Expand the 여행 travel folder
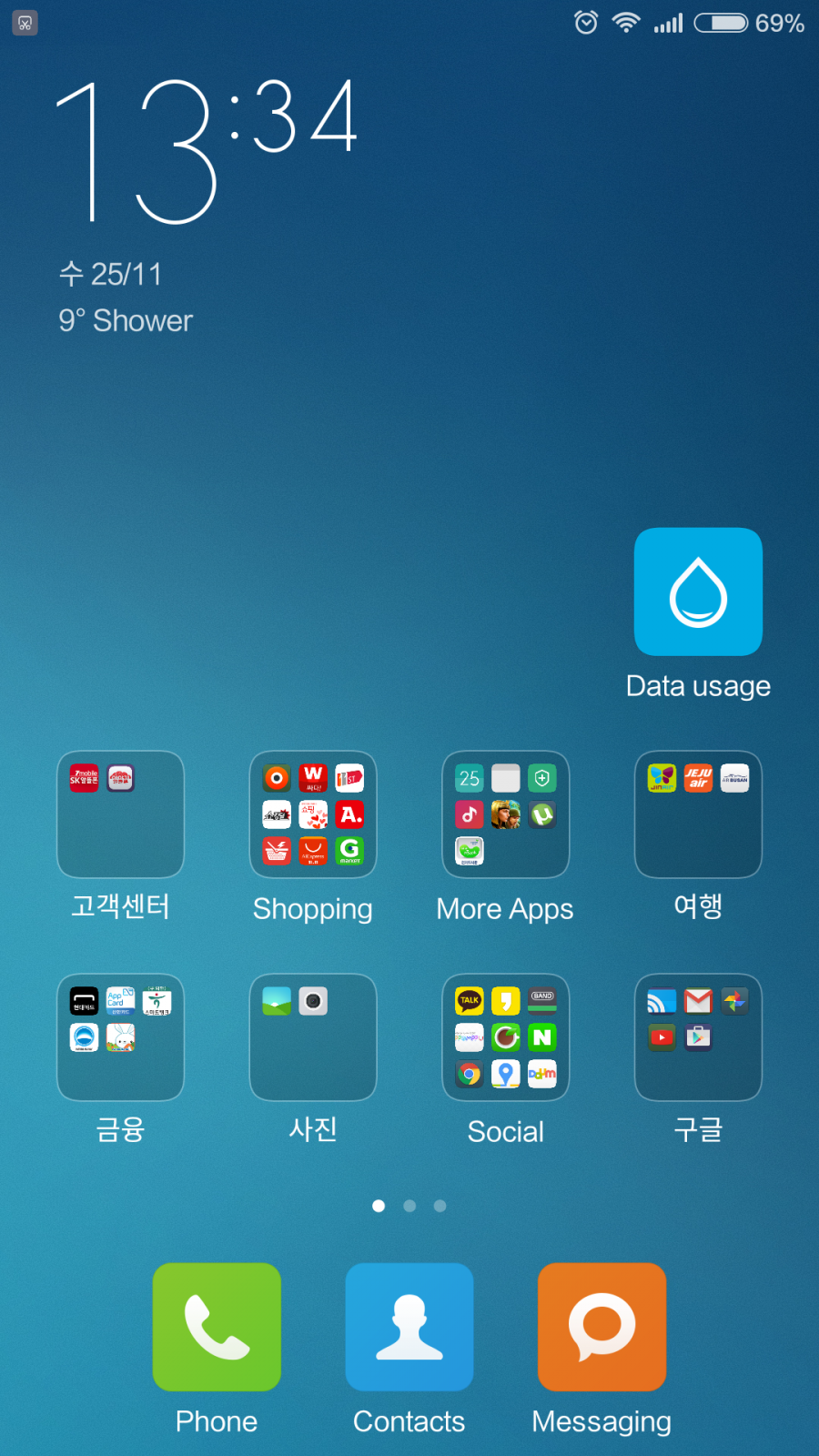 [x=698, y=814]
